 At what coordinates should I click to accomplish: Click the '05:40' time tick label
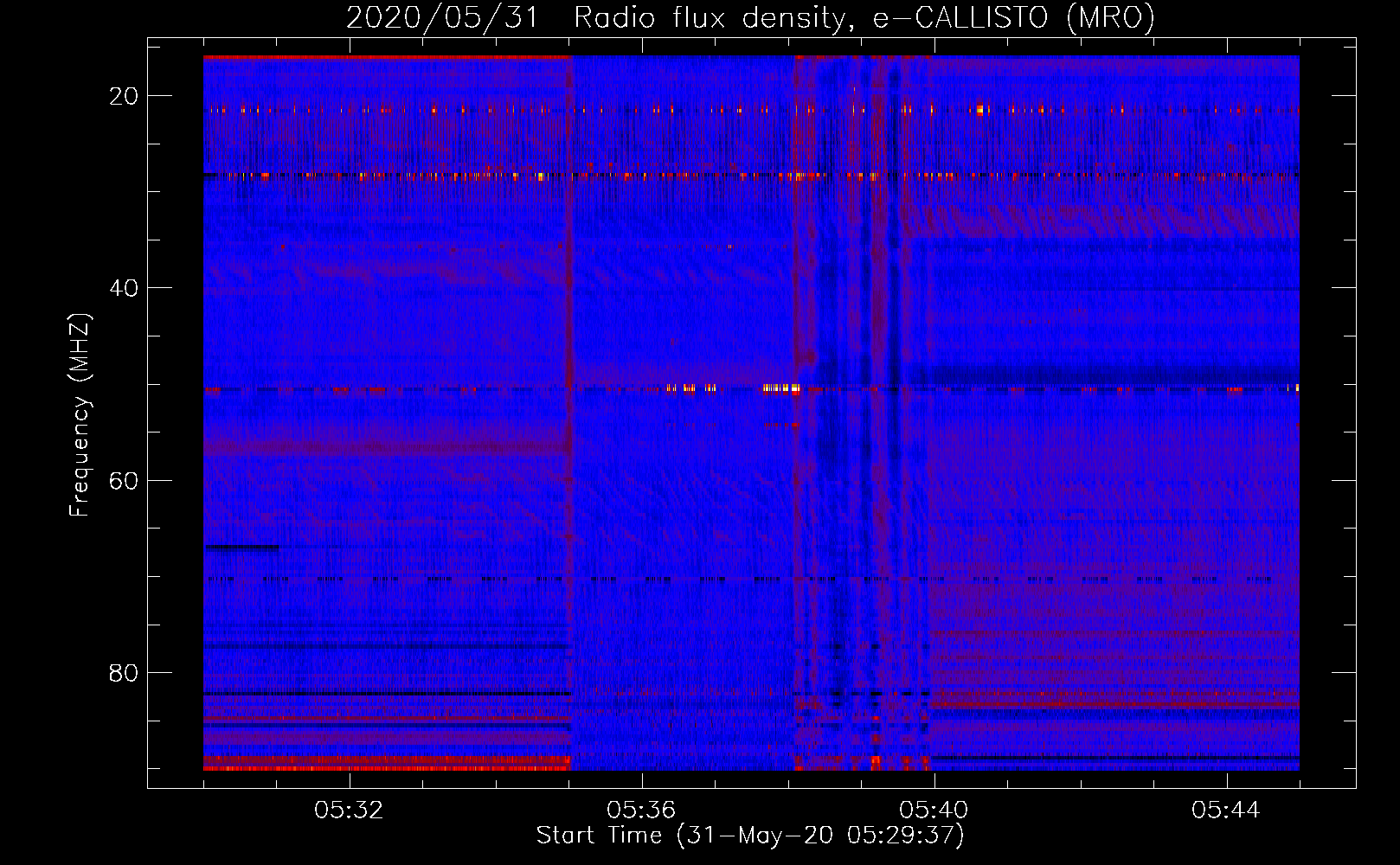934,811
